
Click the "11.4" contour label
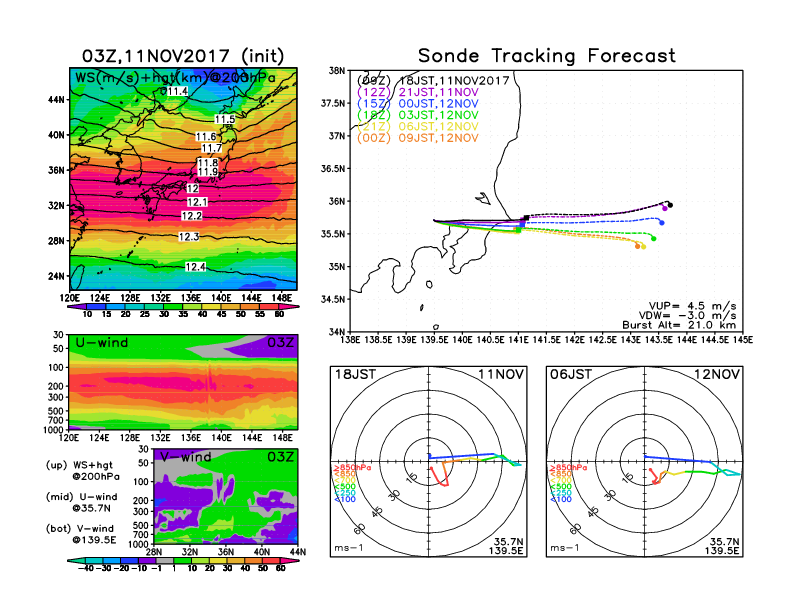177,91
